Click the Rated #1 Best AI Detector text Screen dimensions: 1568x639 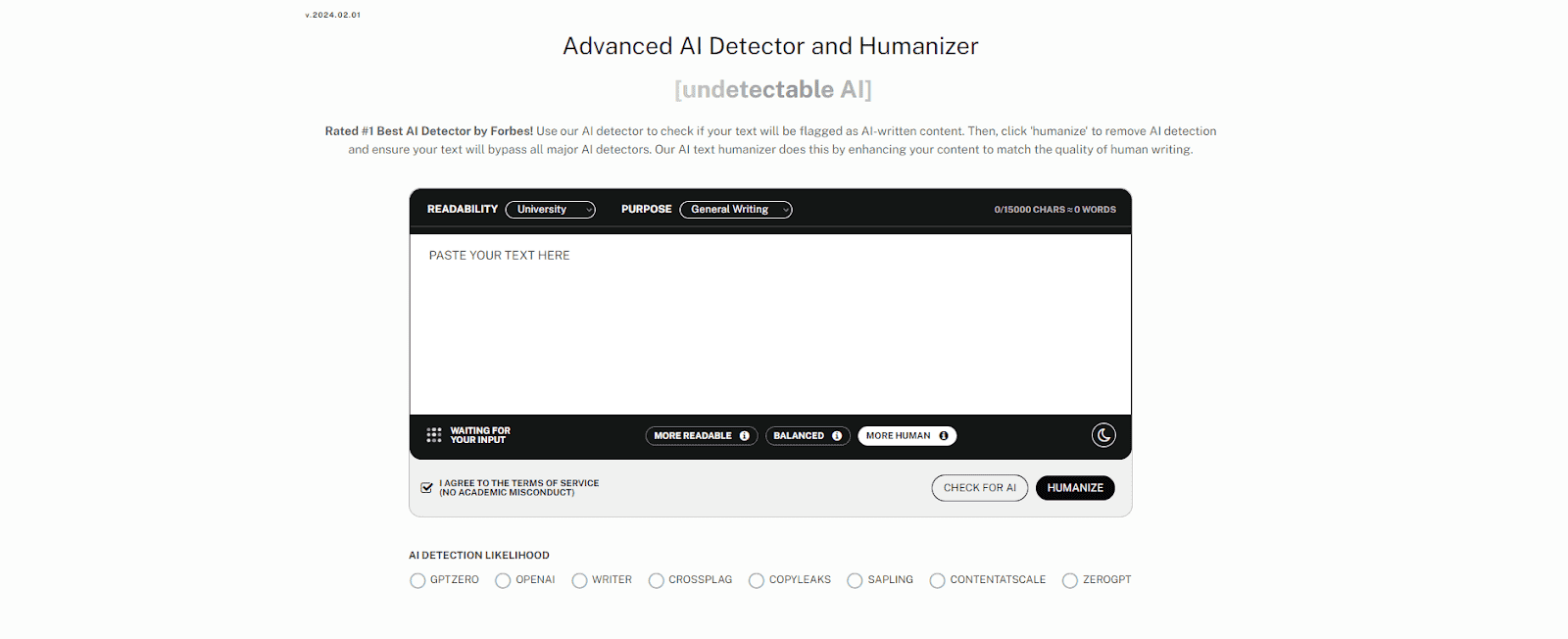[429, 131]
